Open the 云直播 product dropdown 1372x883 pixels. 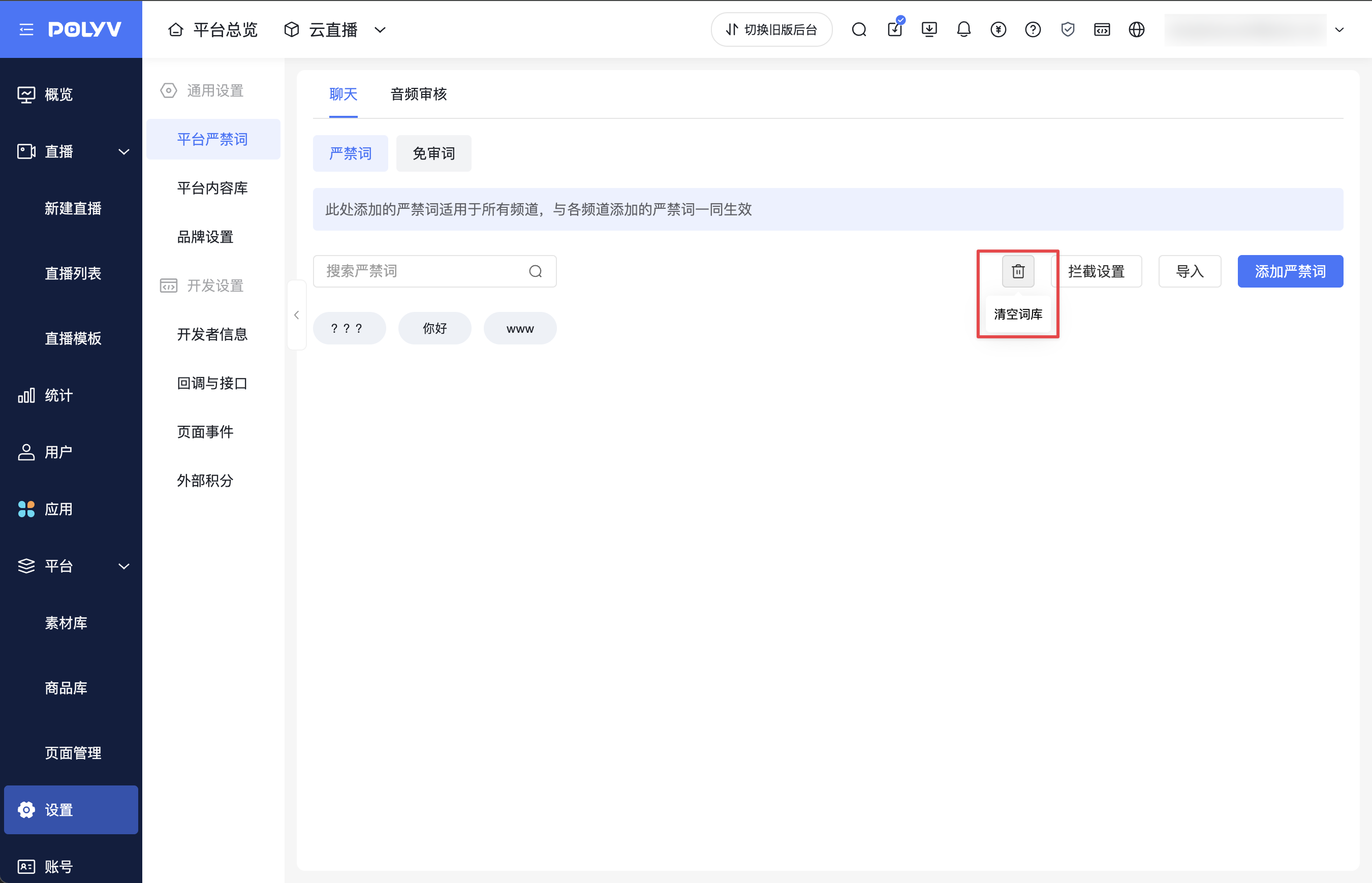335,29
